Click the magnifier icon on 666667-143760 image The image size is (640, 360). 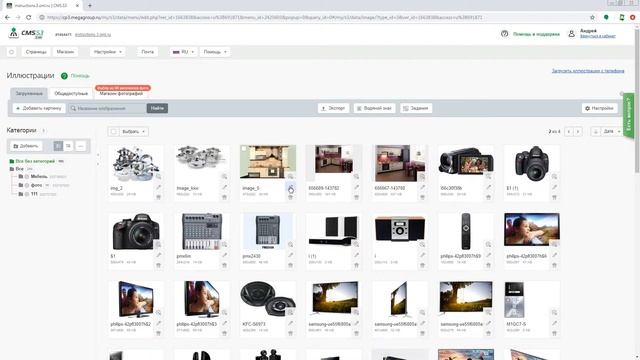pos(422,177)
